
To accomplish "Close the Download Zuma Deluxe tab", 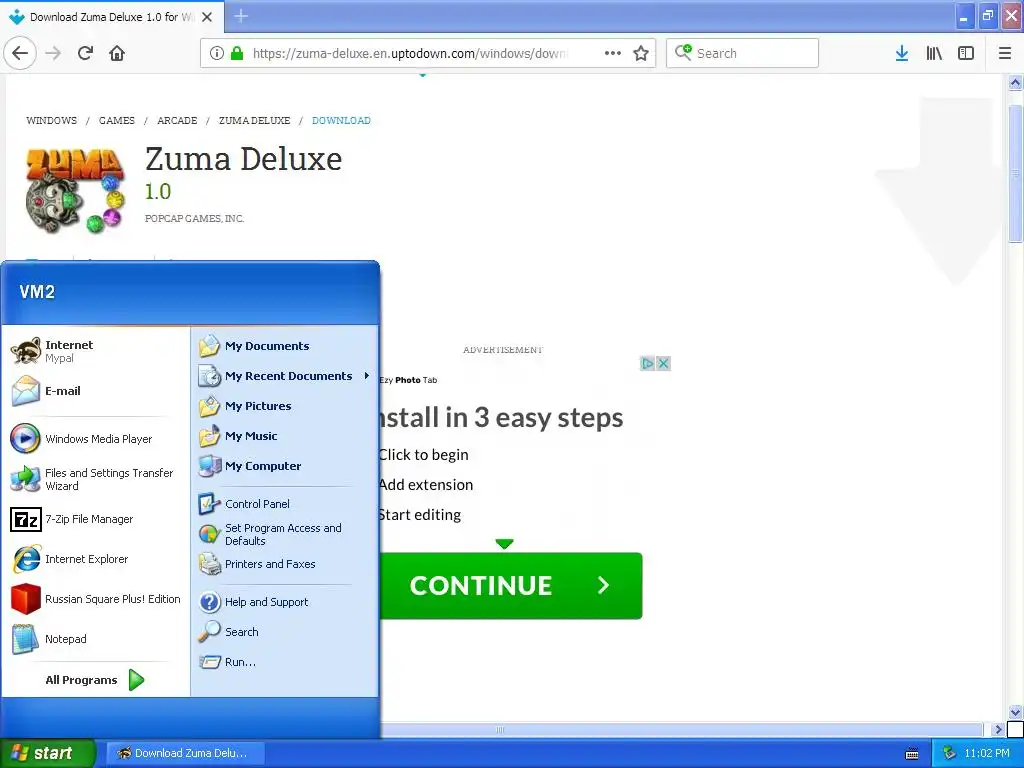I will point(207,17).
